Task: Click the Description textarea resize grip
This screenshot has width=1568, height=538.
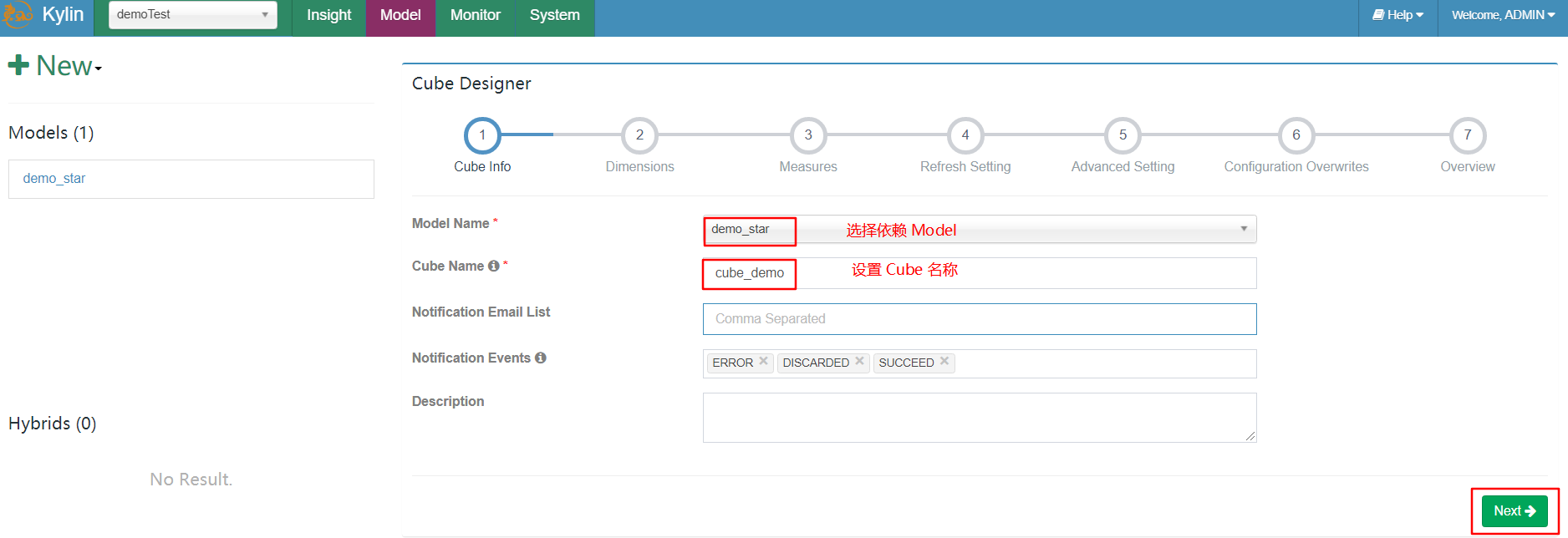Action: point(1250,436)
